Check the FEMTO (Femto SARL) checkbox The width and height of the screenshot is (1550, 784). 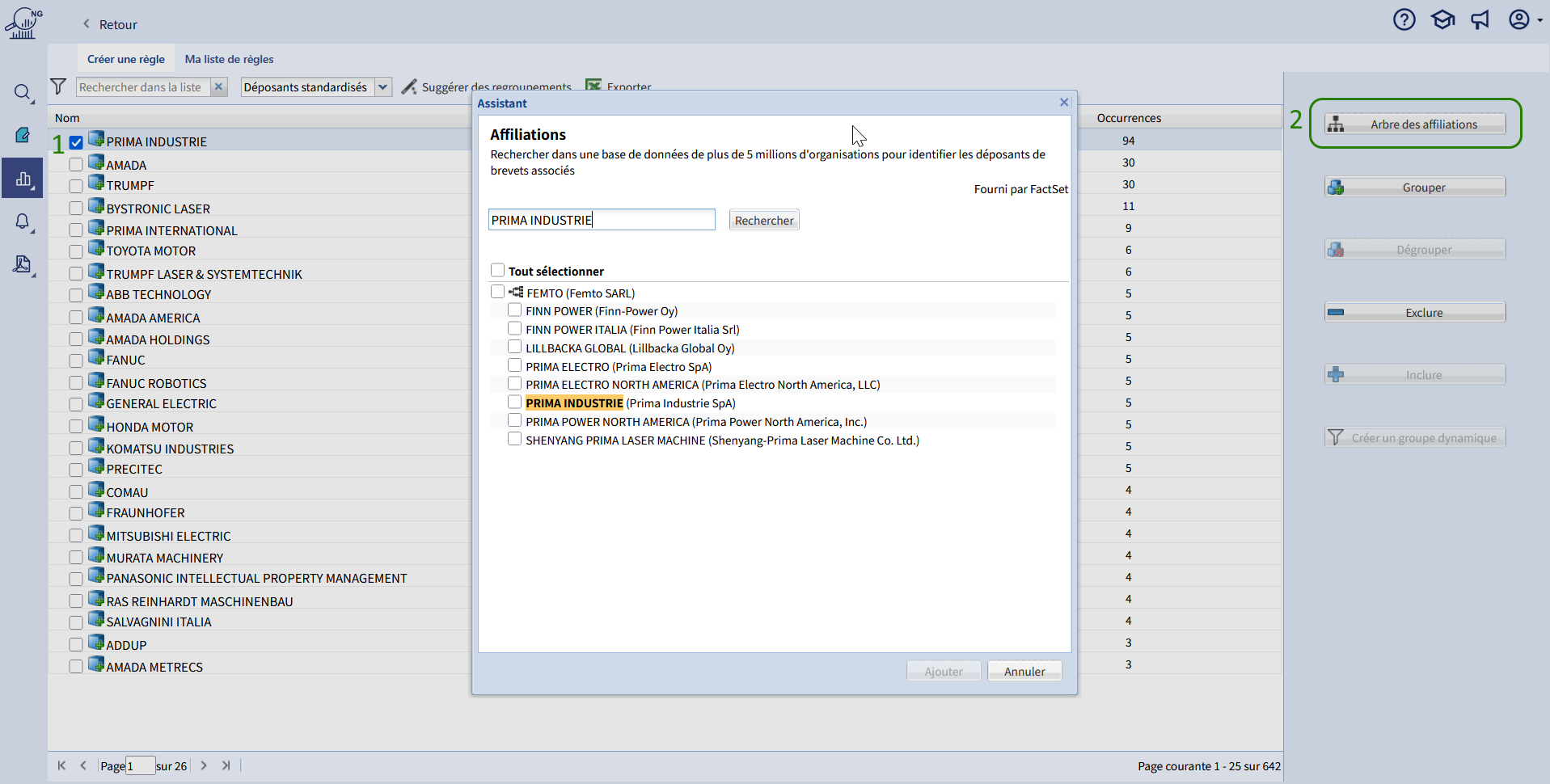pos(497,291)
